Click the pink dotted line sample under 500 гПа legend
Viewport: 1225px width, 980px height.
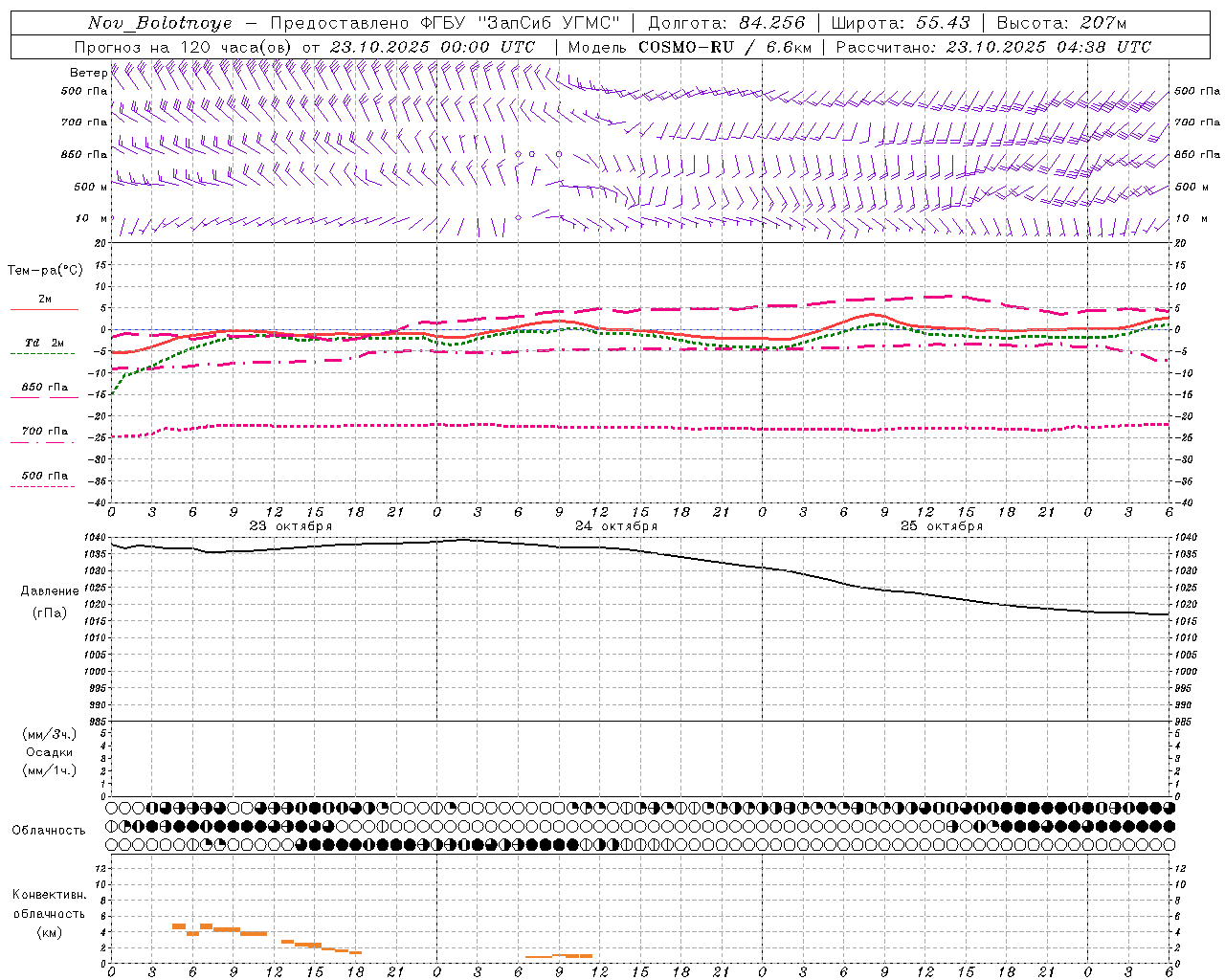click(42, 486)
